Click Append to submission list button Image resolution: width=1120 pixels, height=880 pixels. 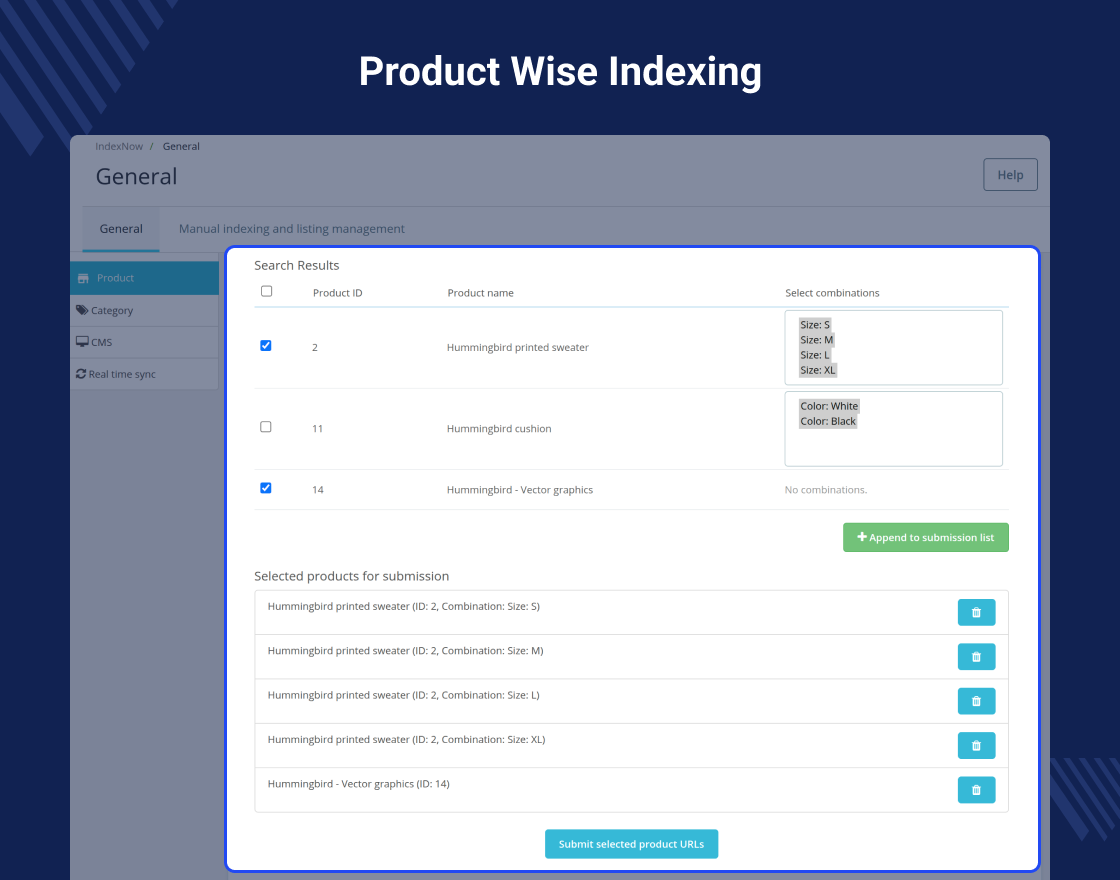[x=926, y=537]
